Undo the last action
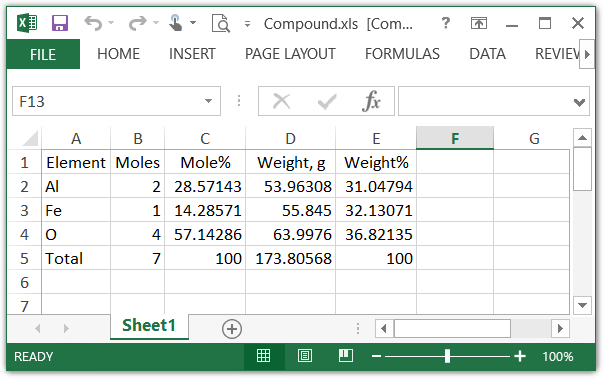Screen dimensions: 606x380 [x=93, y=23]
